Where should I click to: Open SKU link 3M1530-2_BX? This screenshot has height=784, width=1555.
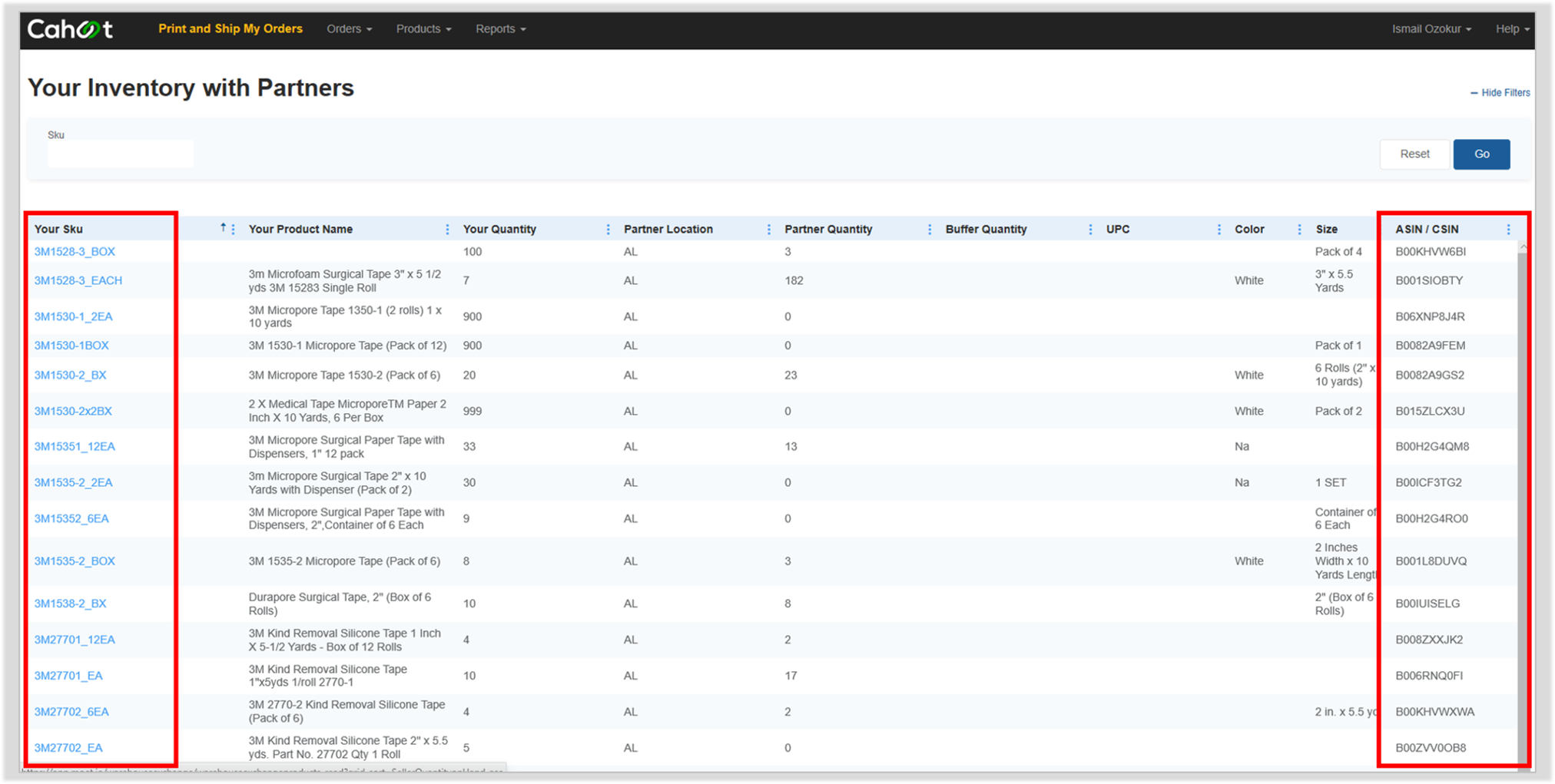[x=70, y=375]
